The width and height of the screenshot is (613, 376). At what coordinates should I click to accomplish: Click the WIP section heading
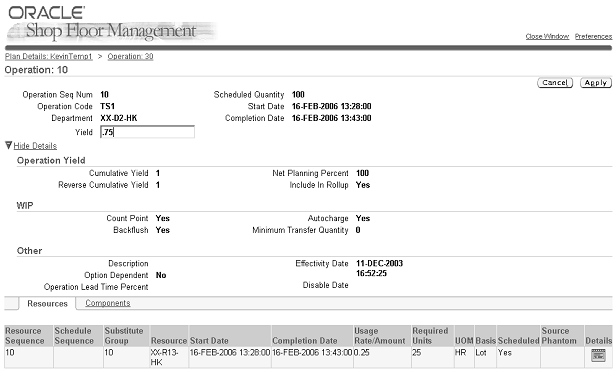coord(25,206)
